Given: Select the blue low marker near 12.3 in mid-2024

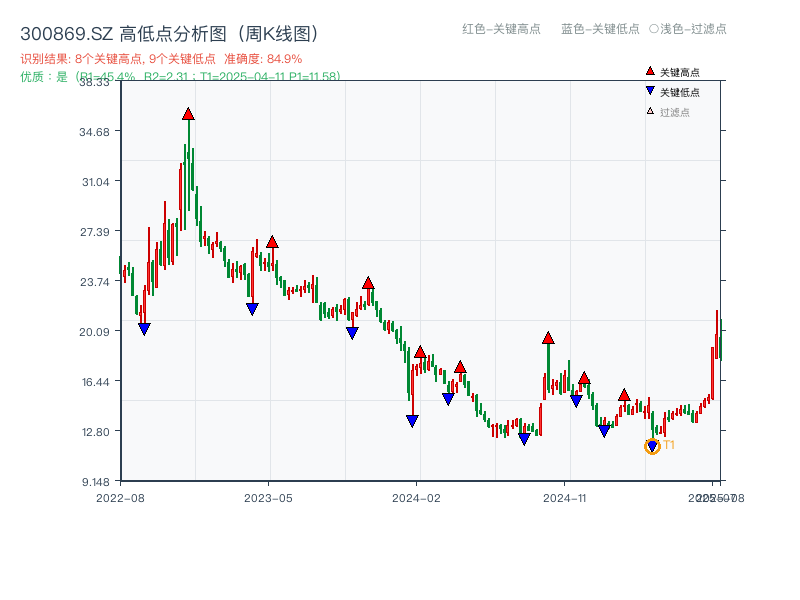Looking at the screenshot, I should tap(524, 439).
